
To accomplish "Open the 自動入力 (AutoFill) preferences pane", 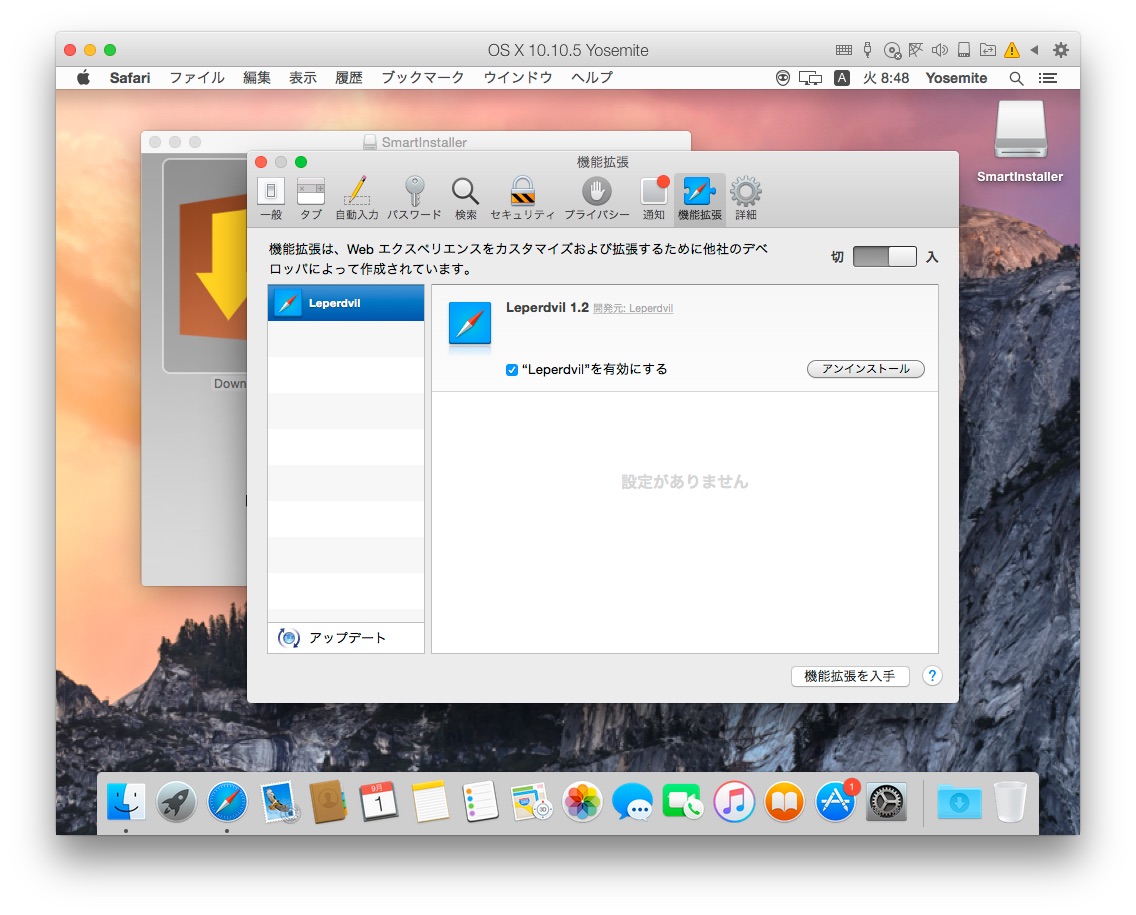I will pyautogui.click(x=356, y=199).
